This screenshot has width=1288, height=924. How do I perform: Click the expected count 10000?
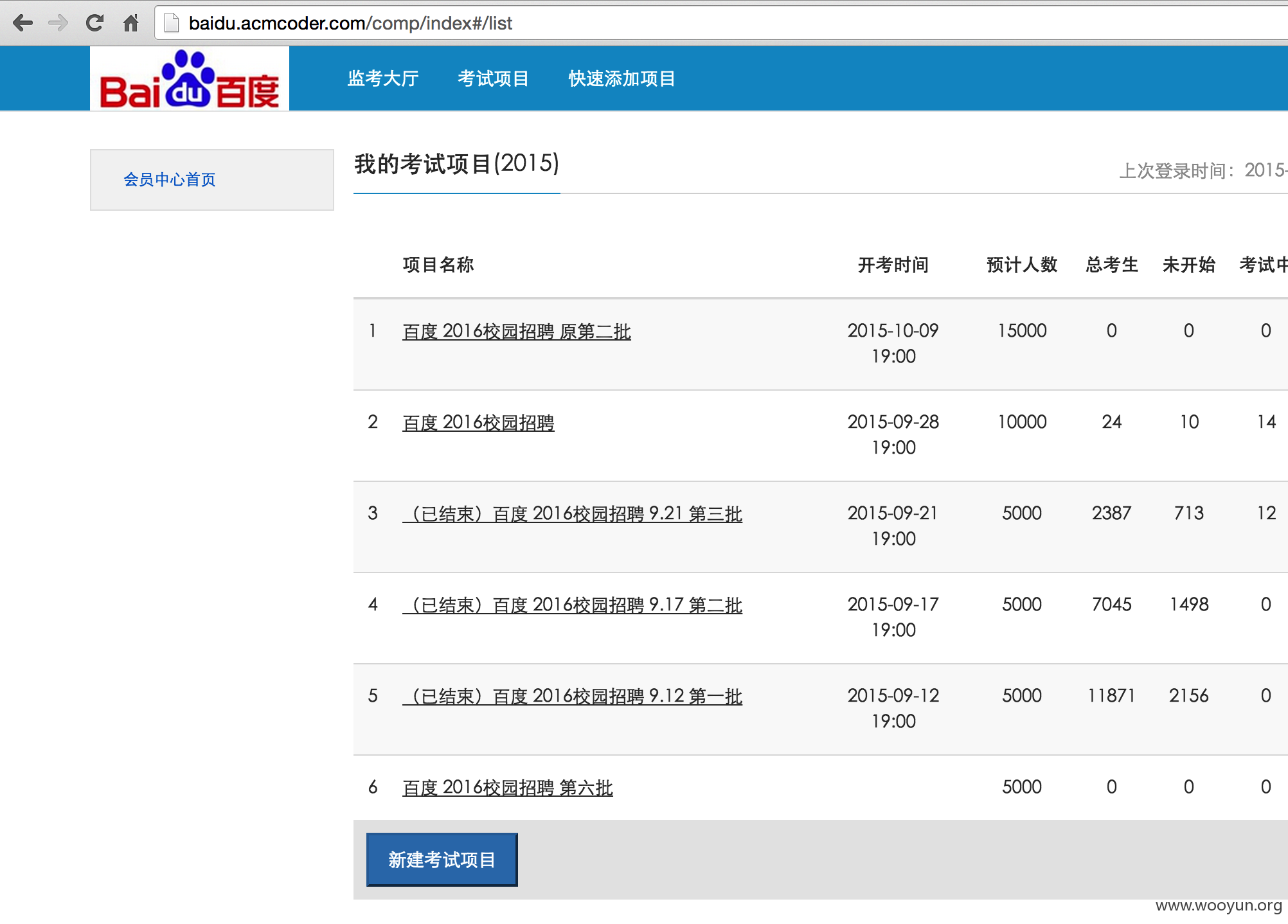click(x=1022, y=422)
